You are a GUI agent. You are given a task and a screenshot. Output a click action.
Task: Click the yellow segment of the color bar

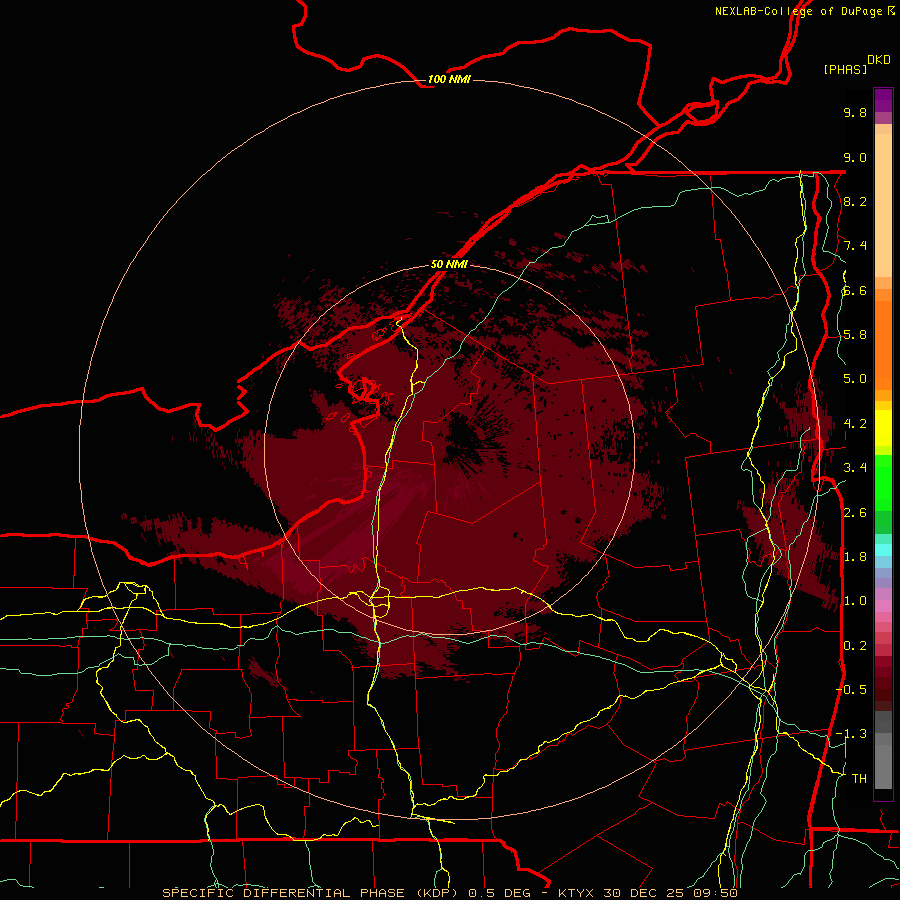pos(883,428)
